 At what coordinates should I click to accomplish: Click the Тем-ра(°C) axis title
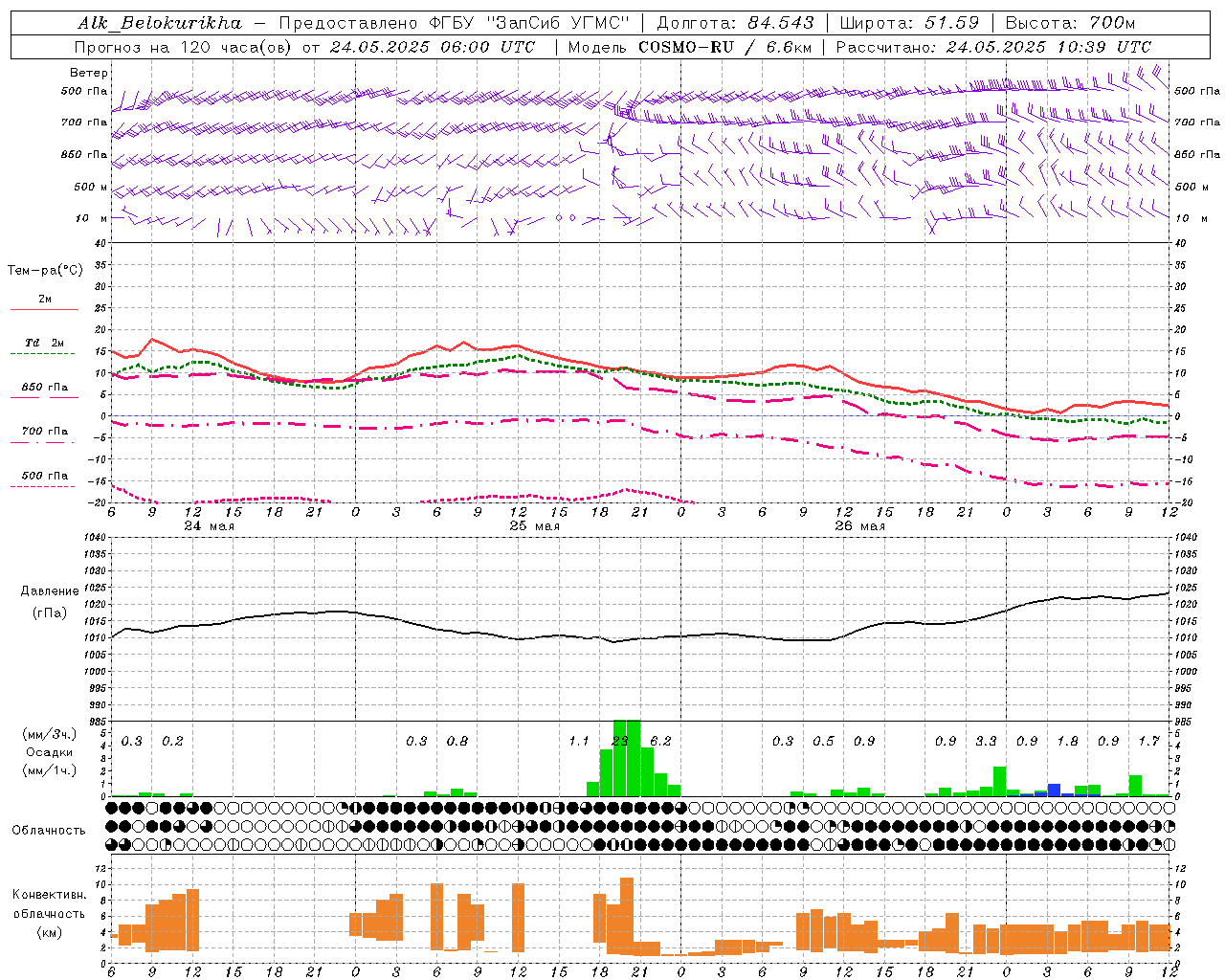click(x=45, y=271)
